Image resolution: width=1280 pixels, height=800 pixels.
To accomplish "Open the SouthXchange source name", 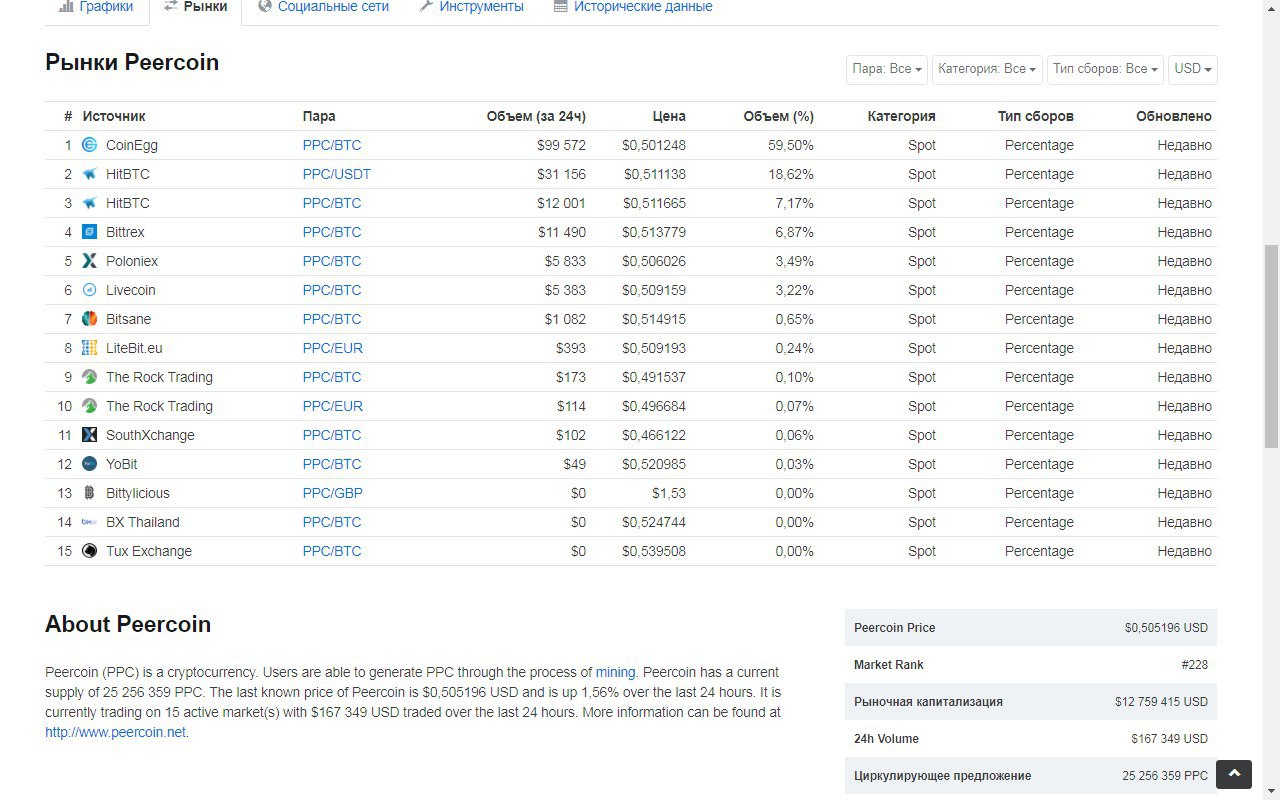I will pos(150,435).
